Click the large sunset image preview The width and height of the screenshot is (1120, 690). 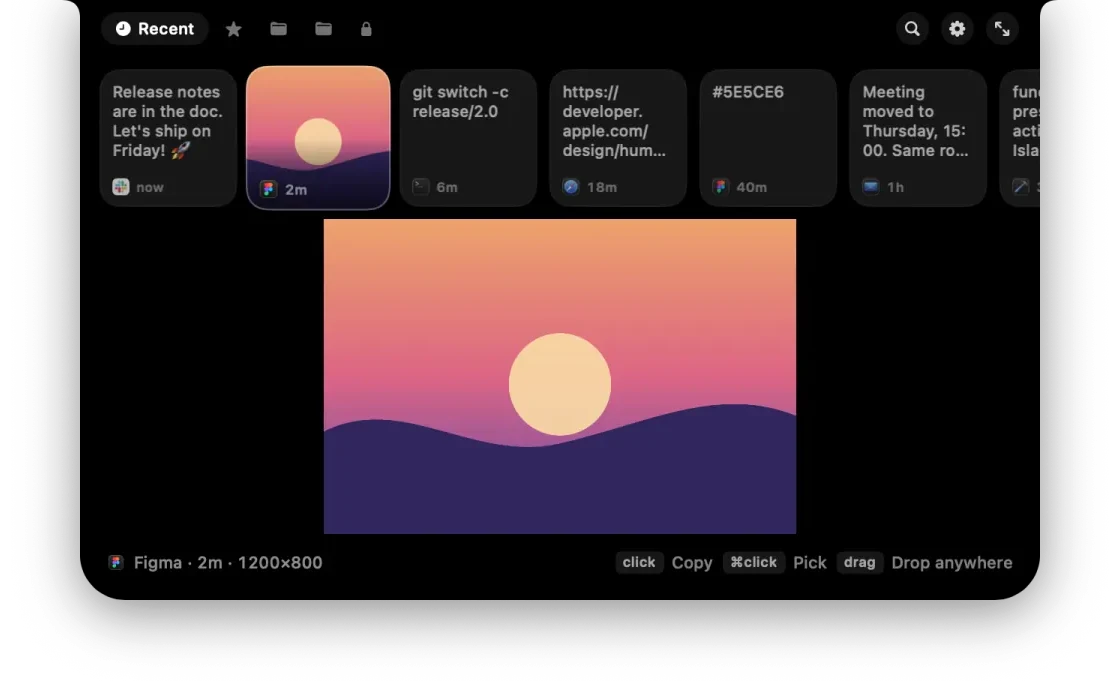coord(560,376)
